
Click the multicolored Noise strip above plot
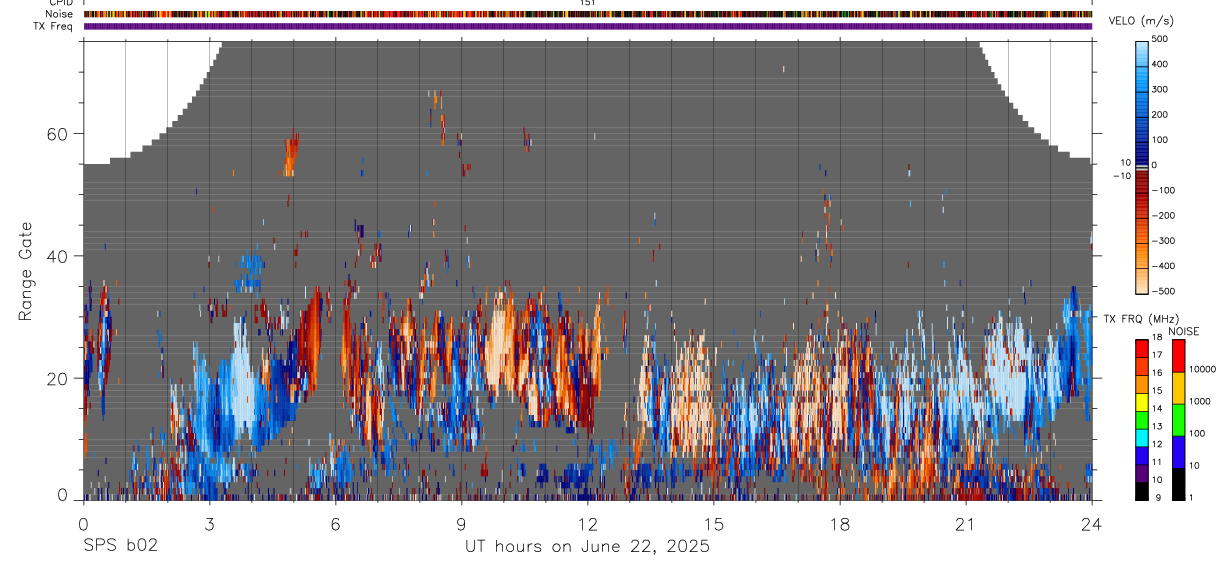(588, 14)
